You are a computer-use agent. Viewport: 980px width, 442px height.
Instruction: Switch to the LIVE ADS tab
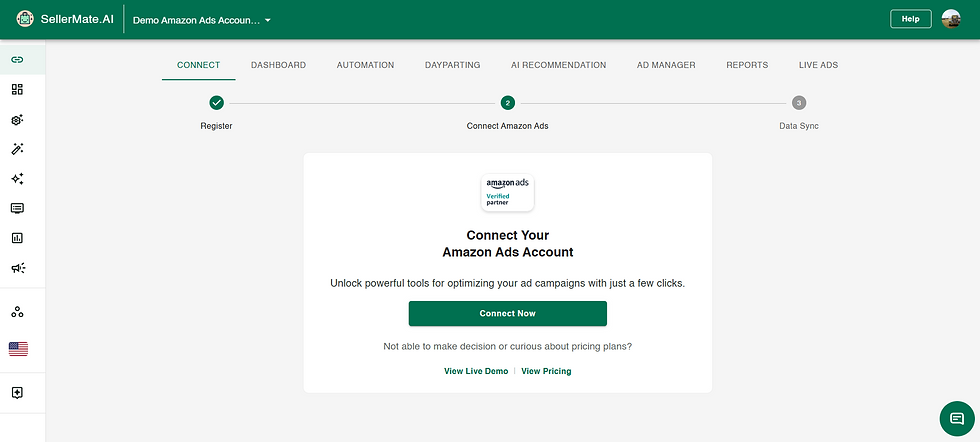[x=818, y=65]
